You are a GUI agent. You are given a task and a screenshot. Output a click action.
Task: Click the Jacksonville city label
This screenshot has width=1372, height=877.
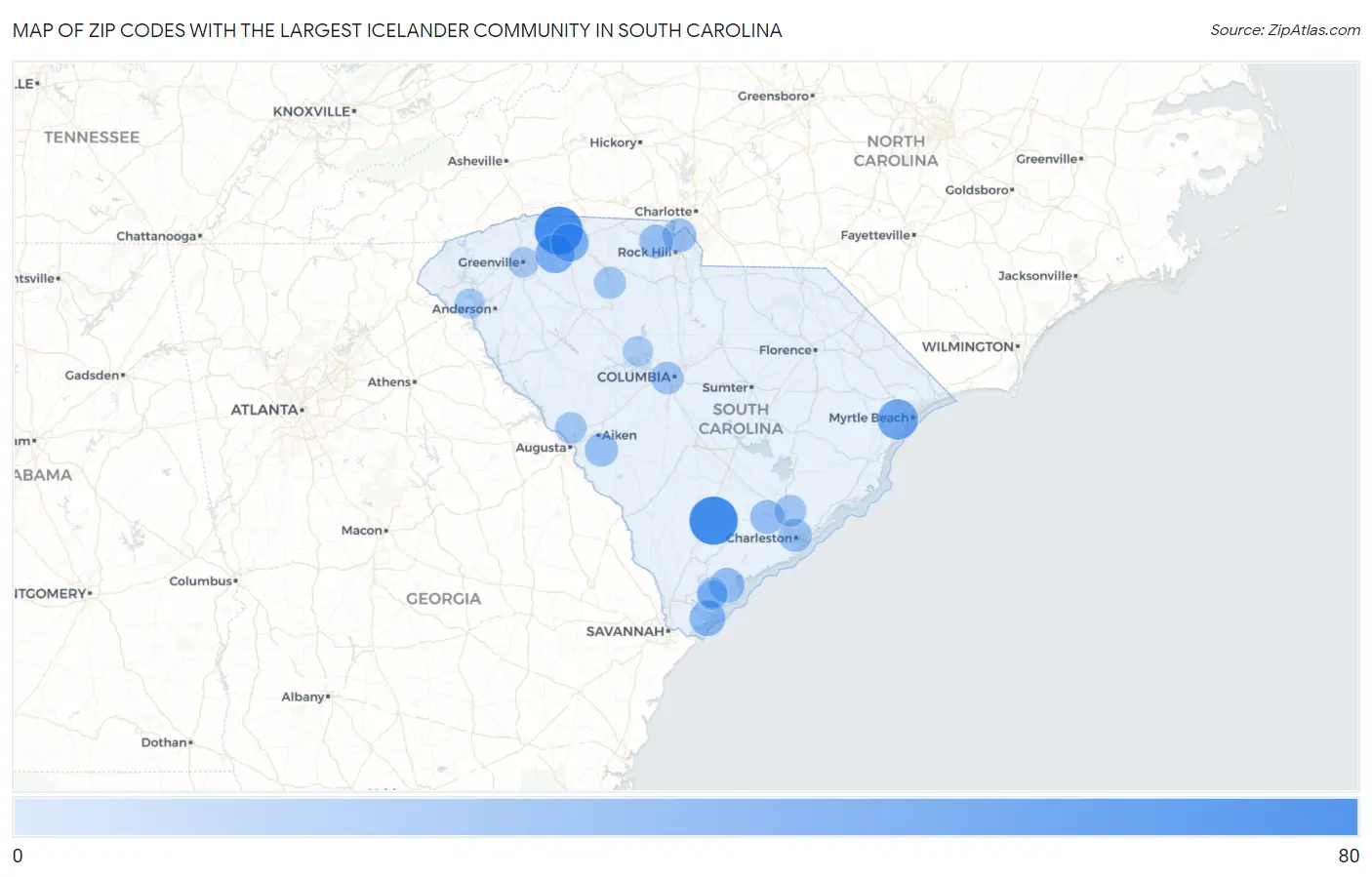pyautogui.click(x=1035, y=276)
